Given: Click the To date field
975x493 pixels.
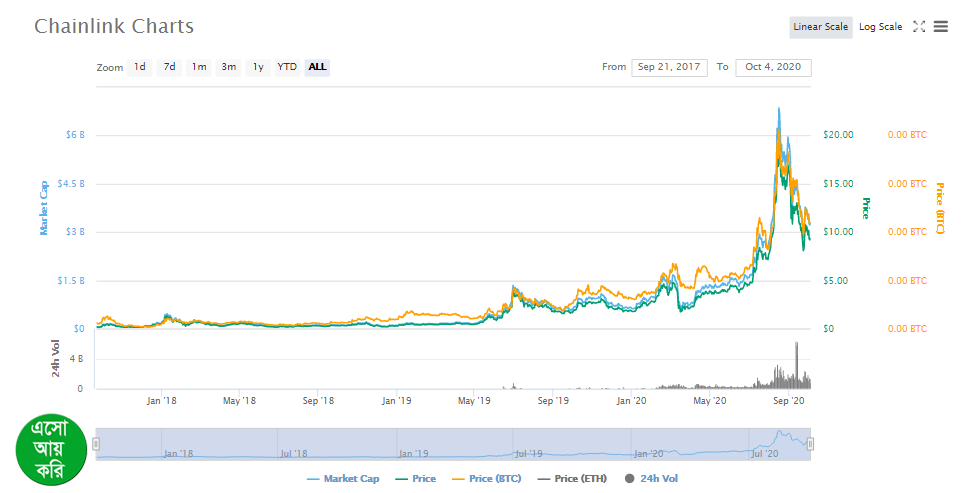Looking at the screenshot, I should coord(773,67).
